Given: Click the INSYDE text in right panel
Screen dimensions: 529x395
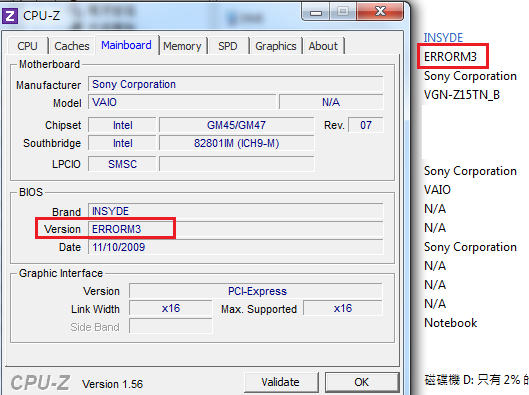Looking at the screenshot, I should [443, 38].
